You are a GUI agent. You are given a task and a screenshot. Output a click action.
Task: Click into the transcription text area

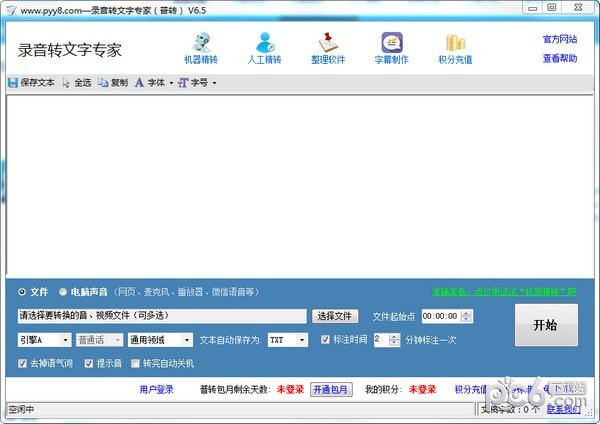pyautogui.click(x=300, y=185)
